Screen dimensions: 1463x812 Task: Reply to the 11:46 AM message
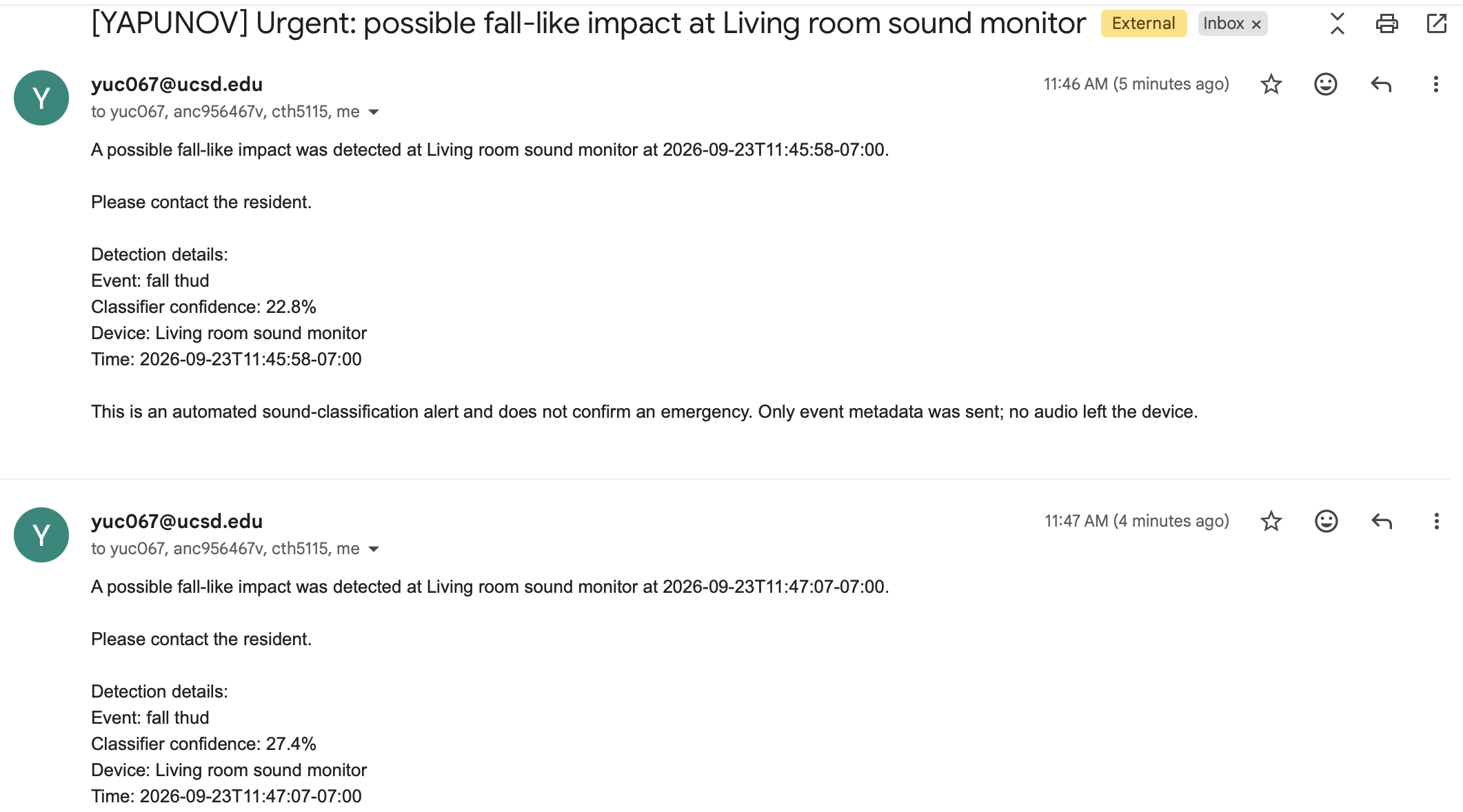tap(1381, 84)
